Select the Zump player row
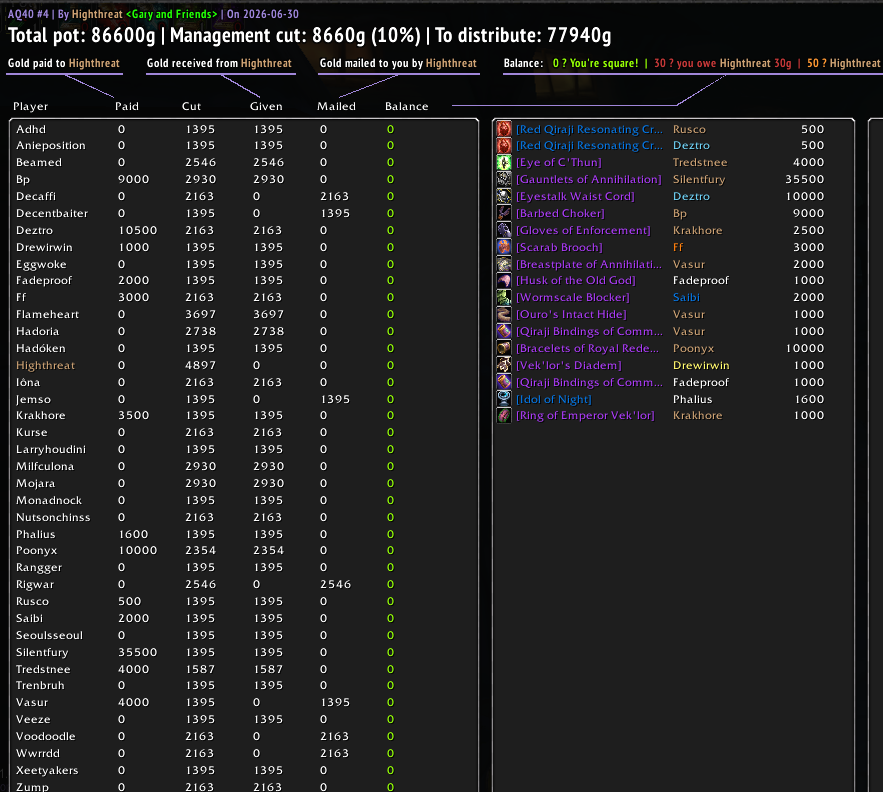The height and width of the screenshot is (792, 883). coord(243,786)
